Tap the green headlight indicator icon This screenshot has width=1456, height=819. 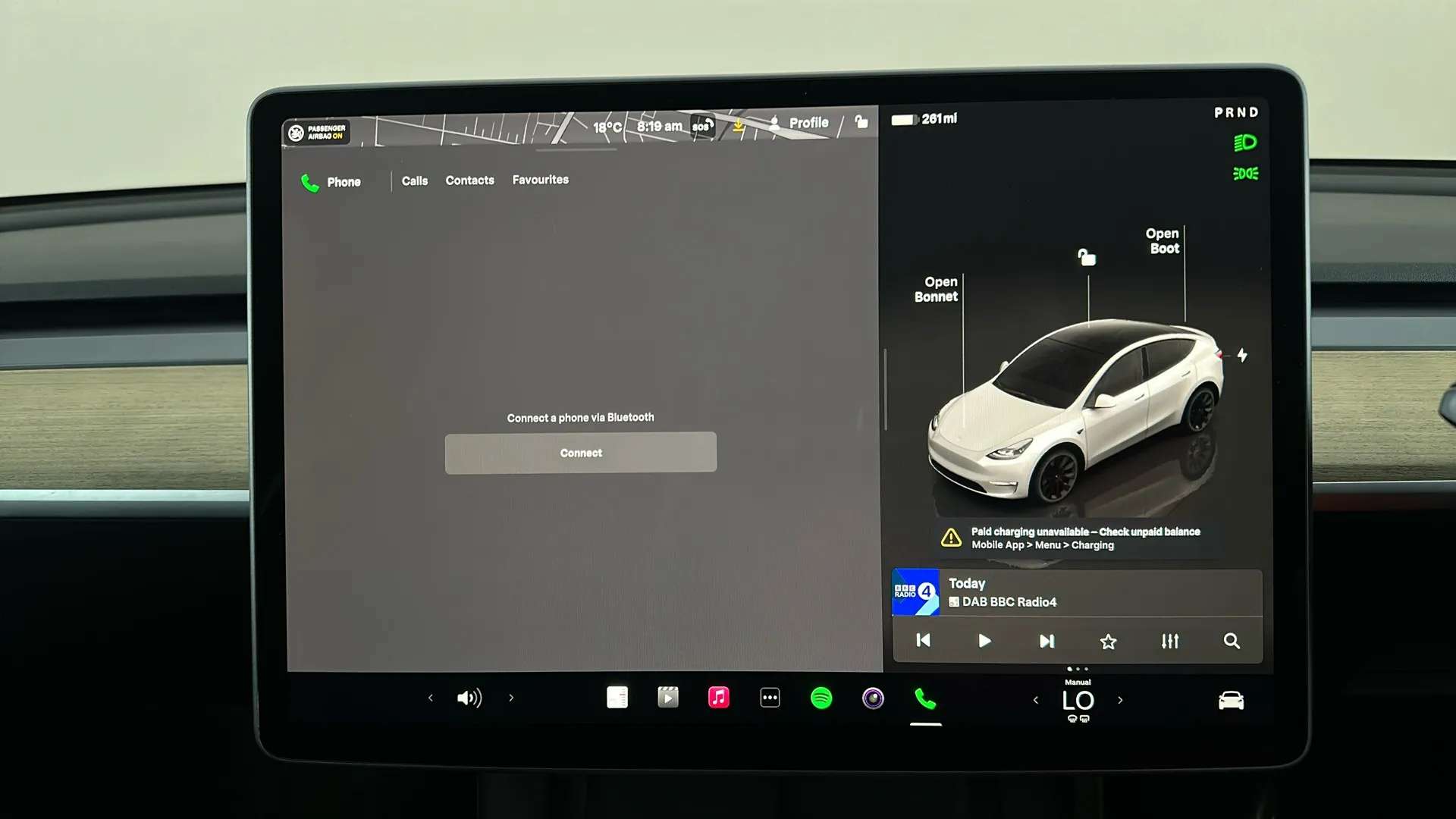click(x=1245, y=143)
